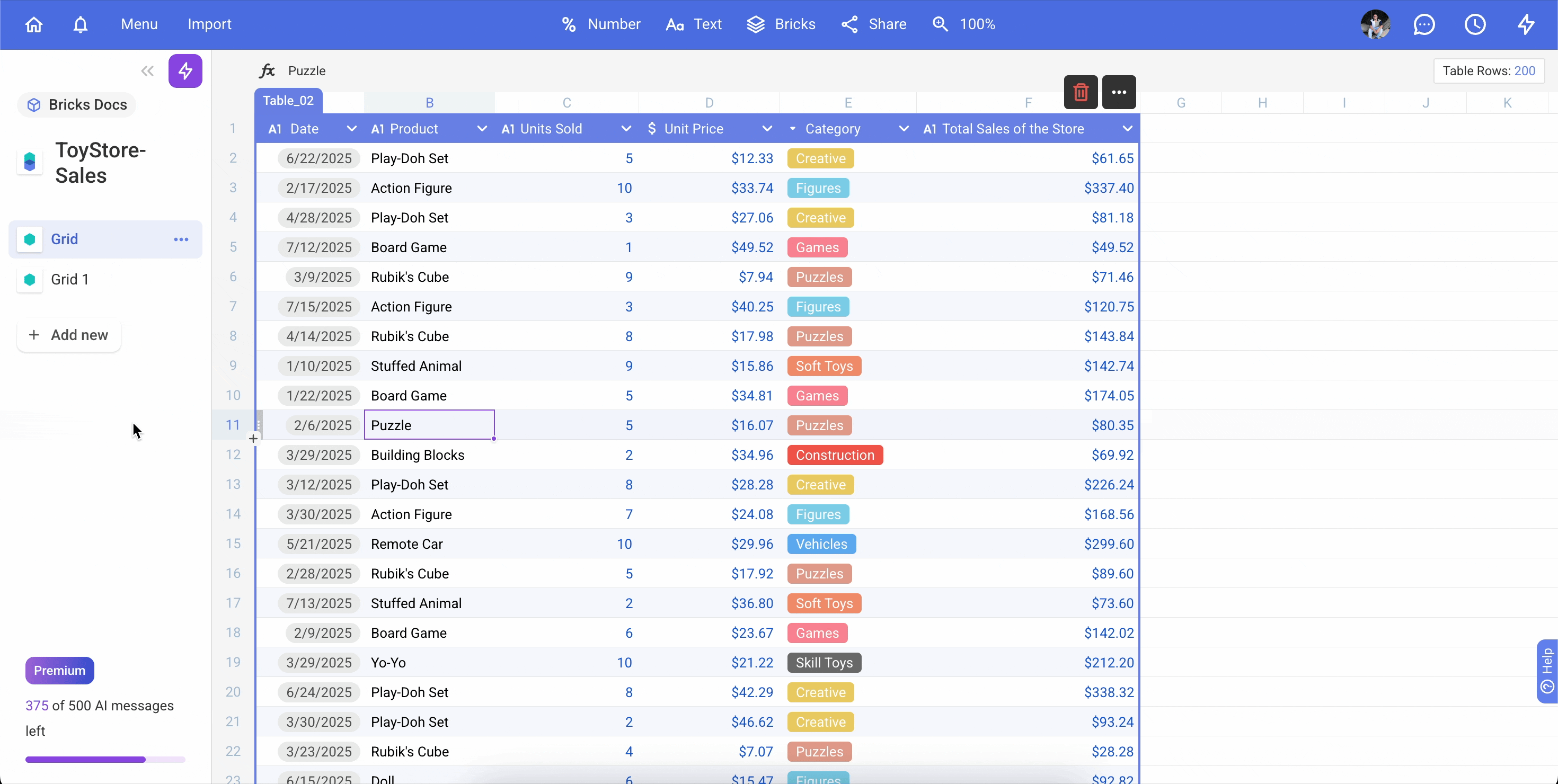Open the chat comments icon

(1424, 24)
